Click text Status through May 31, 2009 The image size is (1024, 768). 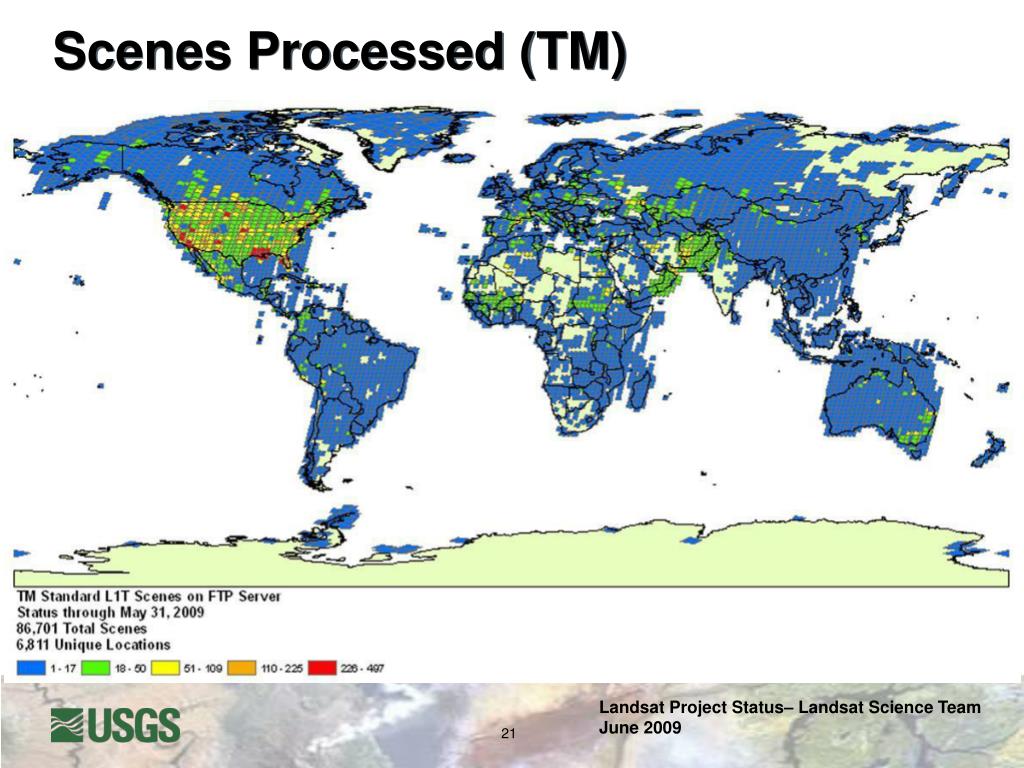coord(110,613)
